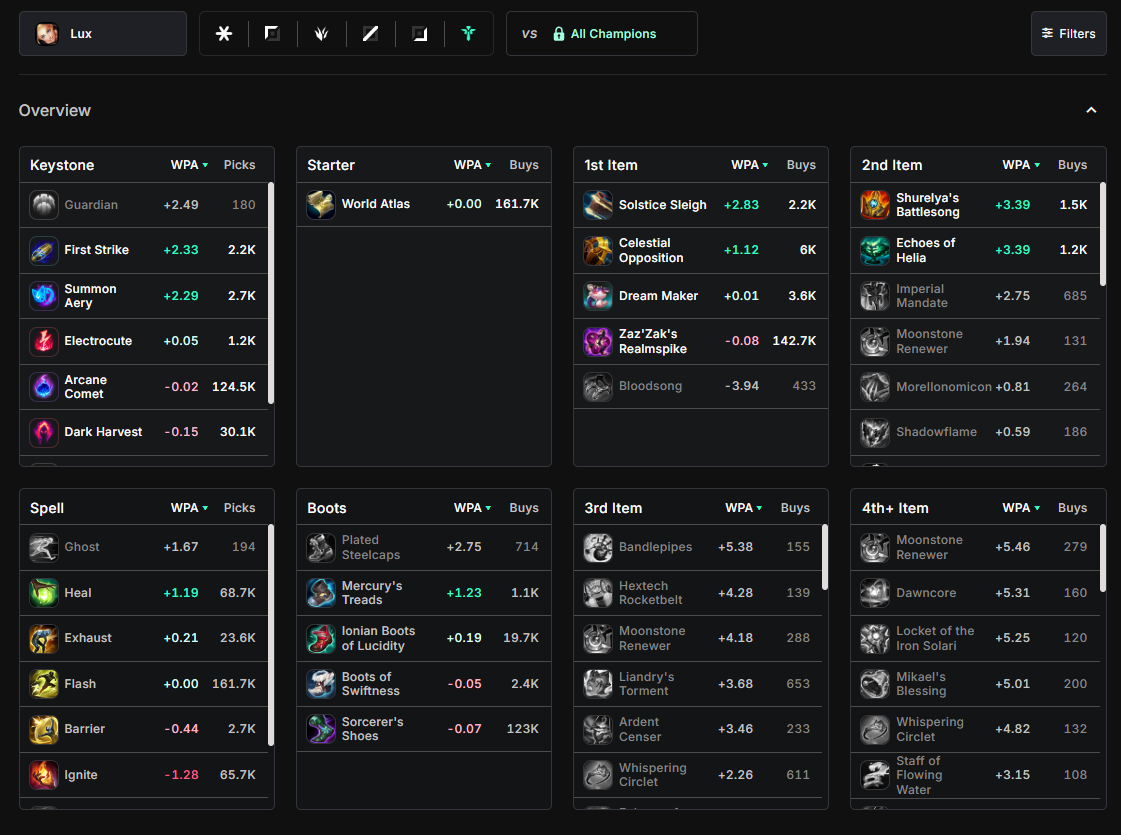This screenshot has height=835, width=1121.
Task: Open the Filters panel
Action: 1069,34
